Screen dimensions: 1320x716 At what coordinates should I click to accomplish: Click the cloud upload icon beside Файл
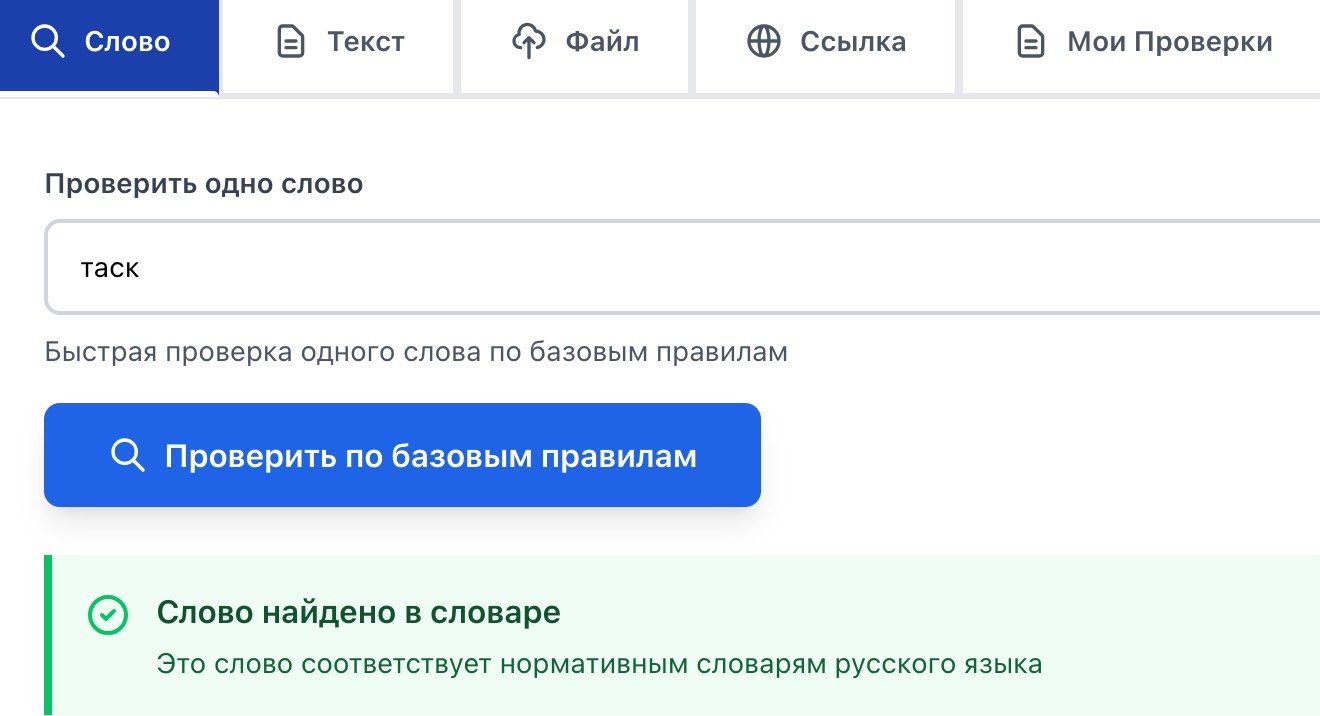click(528, 42)
